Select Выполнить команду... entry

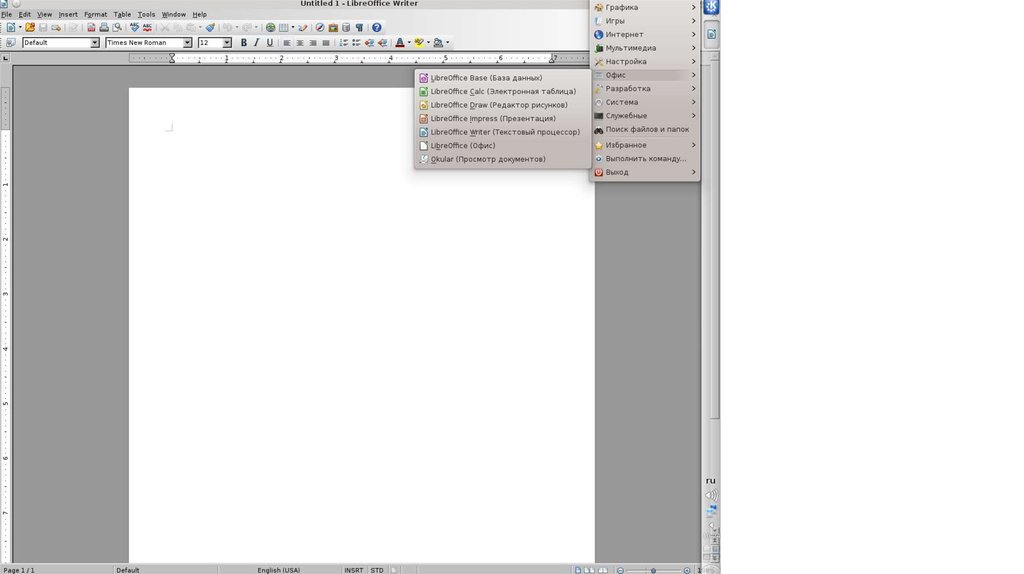click(x=645, y=158)
